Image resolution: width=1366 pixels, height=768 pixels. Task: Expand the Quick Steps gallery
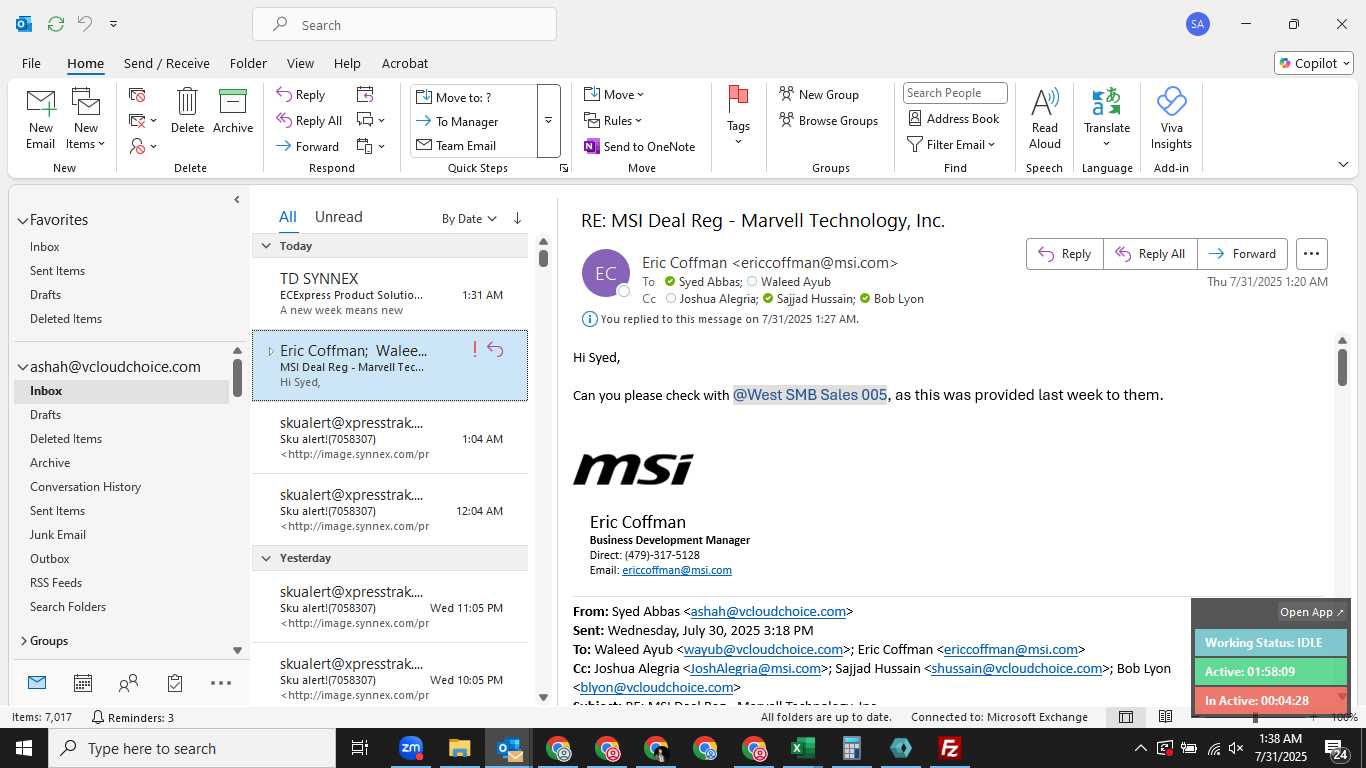(x=548, y=121)
